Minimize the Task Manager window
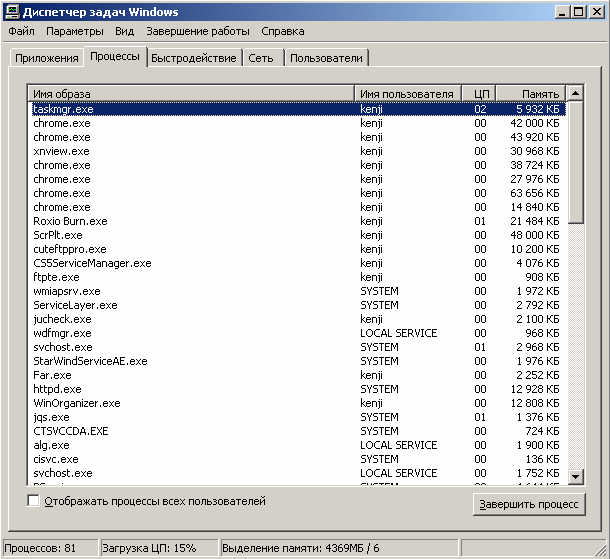 coord(561,12)
